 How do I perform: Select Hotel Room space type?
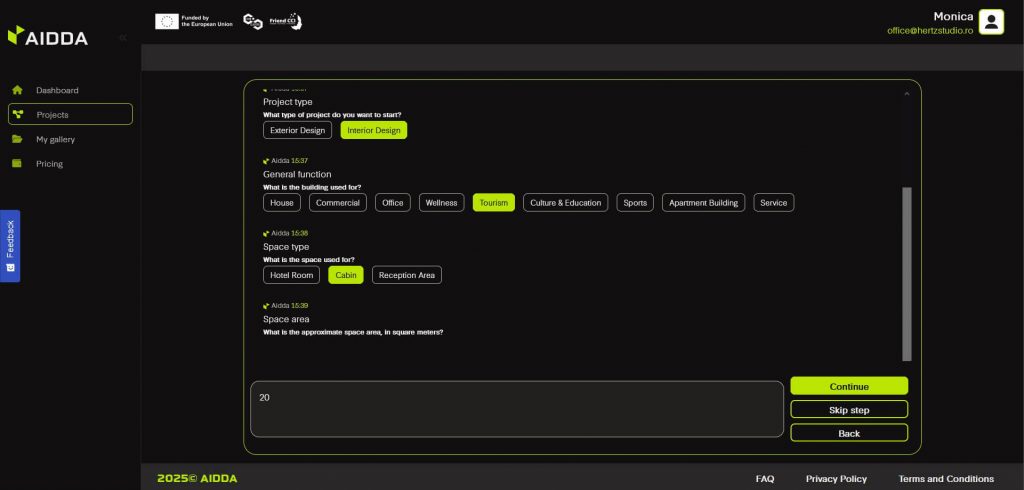[x=292, y=275]
